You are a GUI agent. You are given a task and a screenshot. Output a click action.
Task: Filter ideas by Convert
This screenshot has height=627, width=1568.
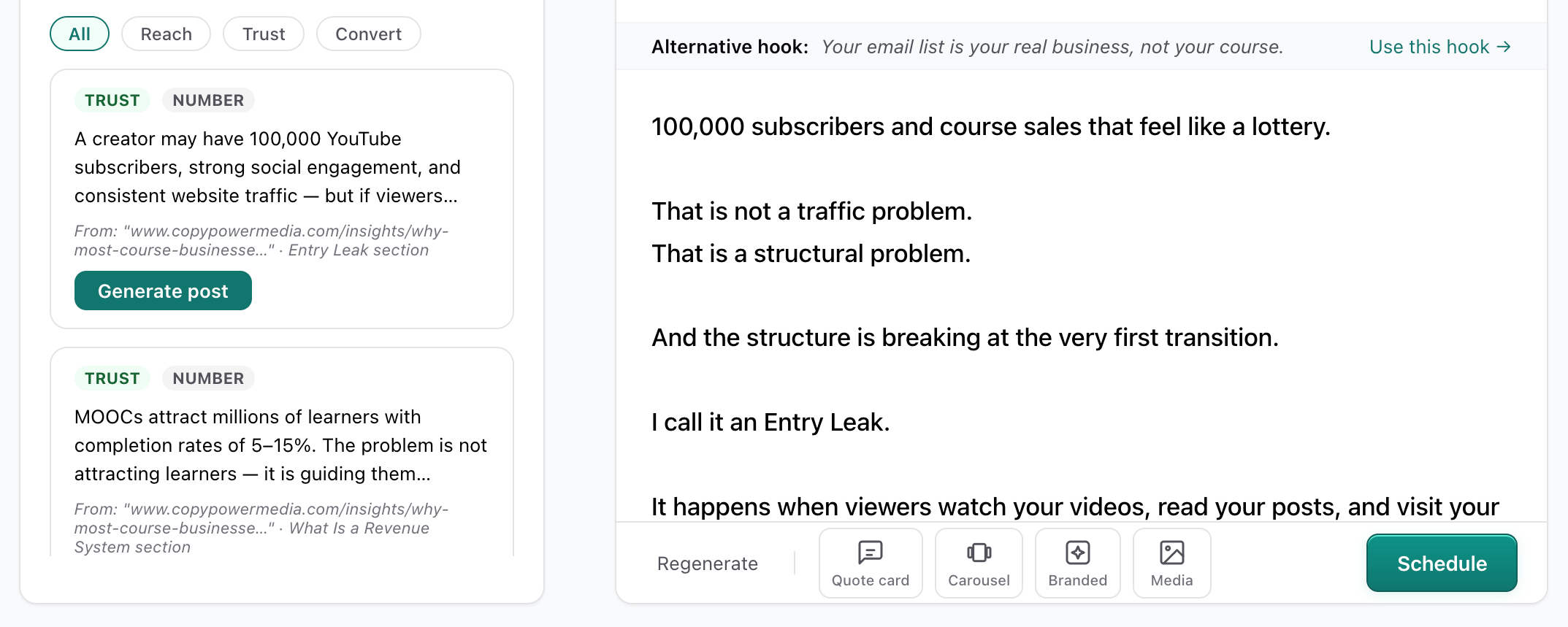pos(368,34)
